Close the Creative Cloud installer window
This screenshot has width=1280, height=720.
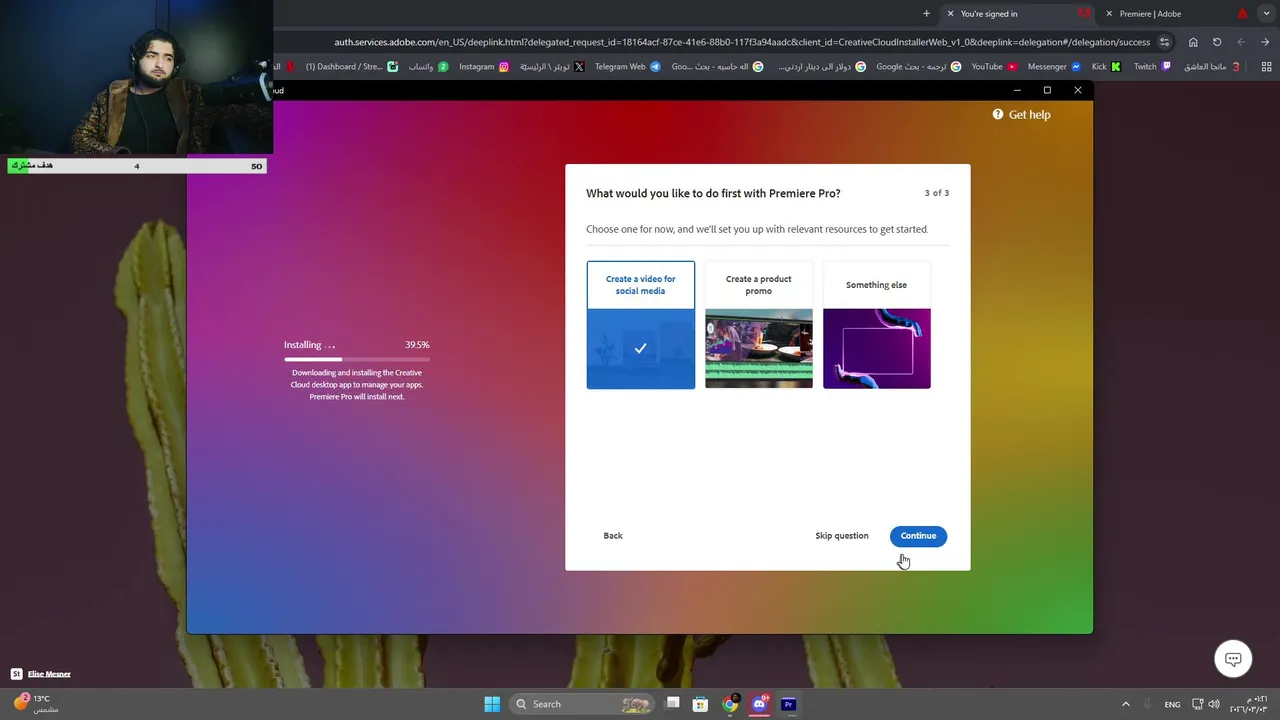(1077, 90)
